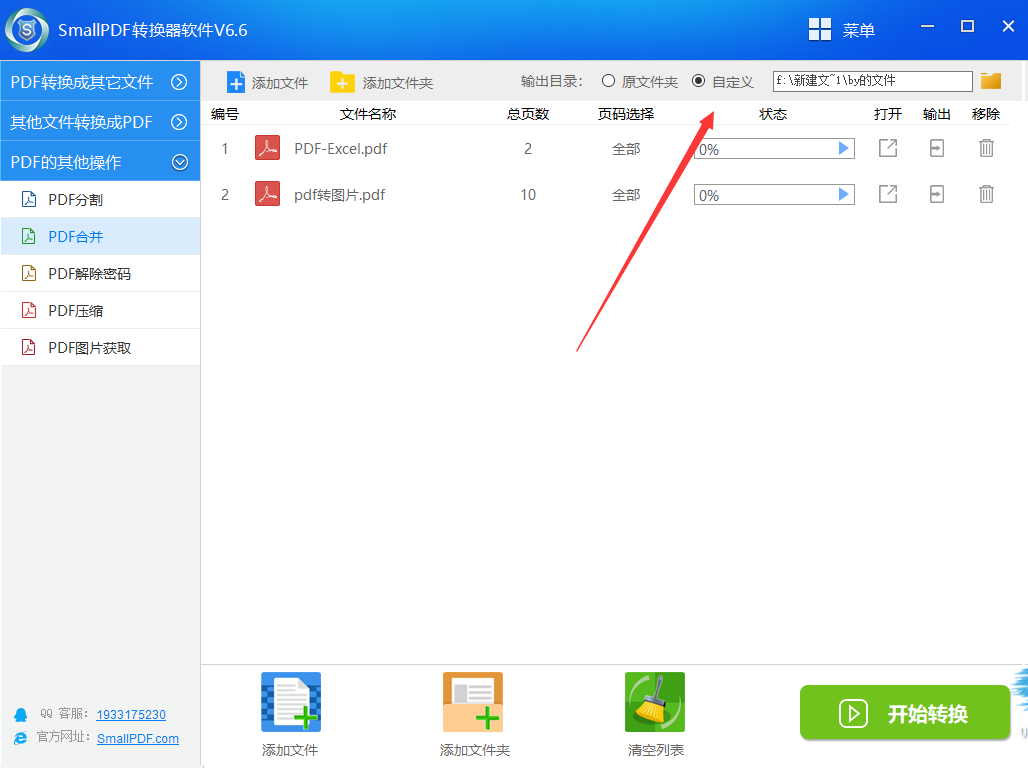Start conversion arrow for pdf转图片.pdf
1028x768 pixels.
[844, 194]
